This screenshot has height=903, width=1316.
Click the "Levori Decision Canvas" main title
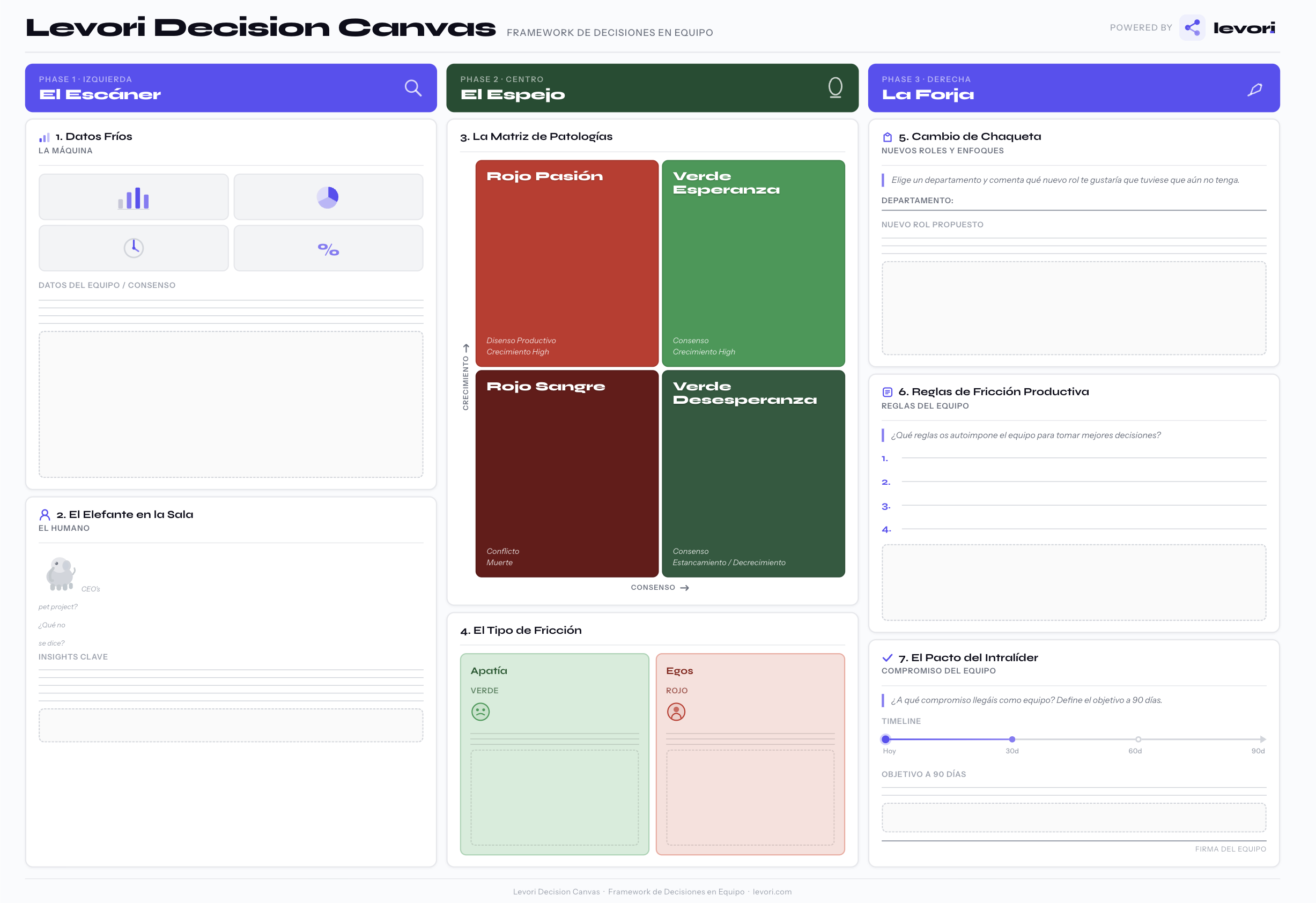pos(261,28)
